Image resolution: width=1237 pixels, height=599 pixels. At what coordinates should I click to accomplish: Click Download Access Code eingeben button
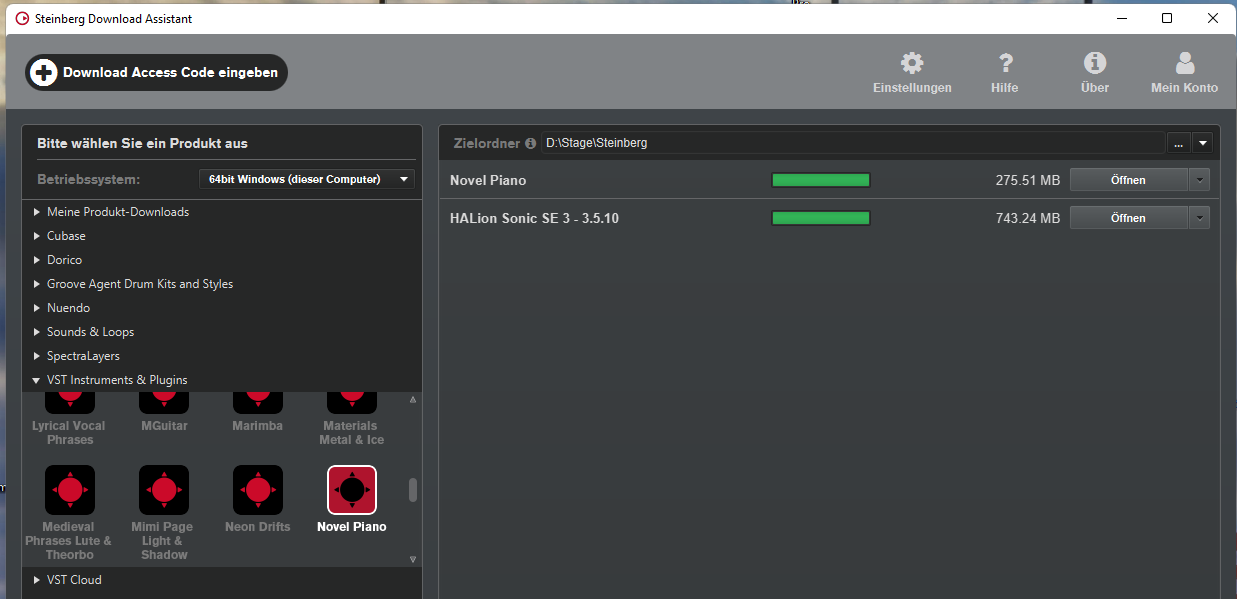click(x=156, y=72)
